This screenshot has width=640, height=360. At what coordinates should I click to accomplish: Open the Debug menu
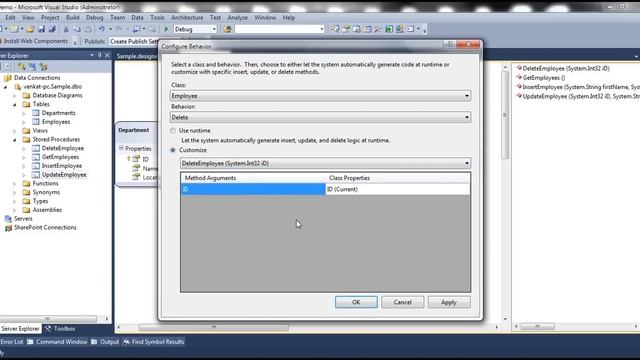(x=95, y=18)
